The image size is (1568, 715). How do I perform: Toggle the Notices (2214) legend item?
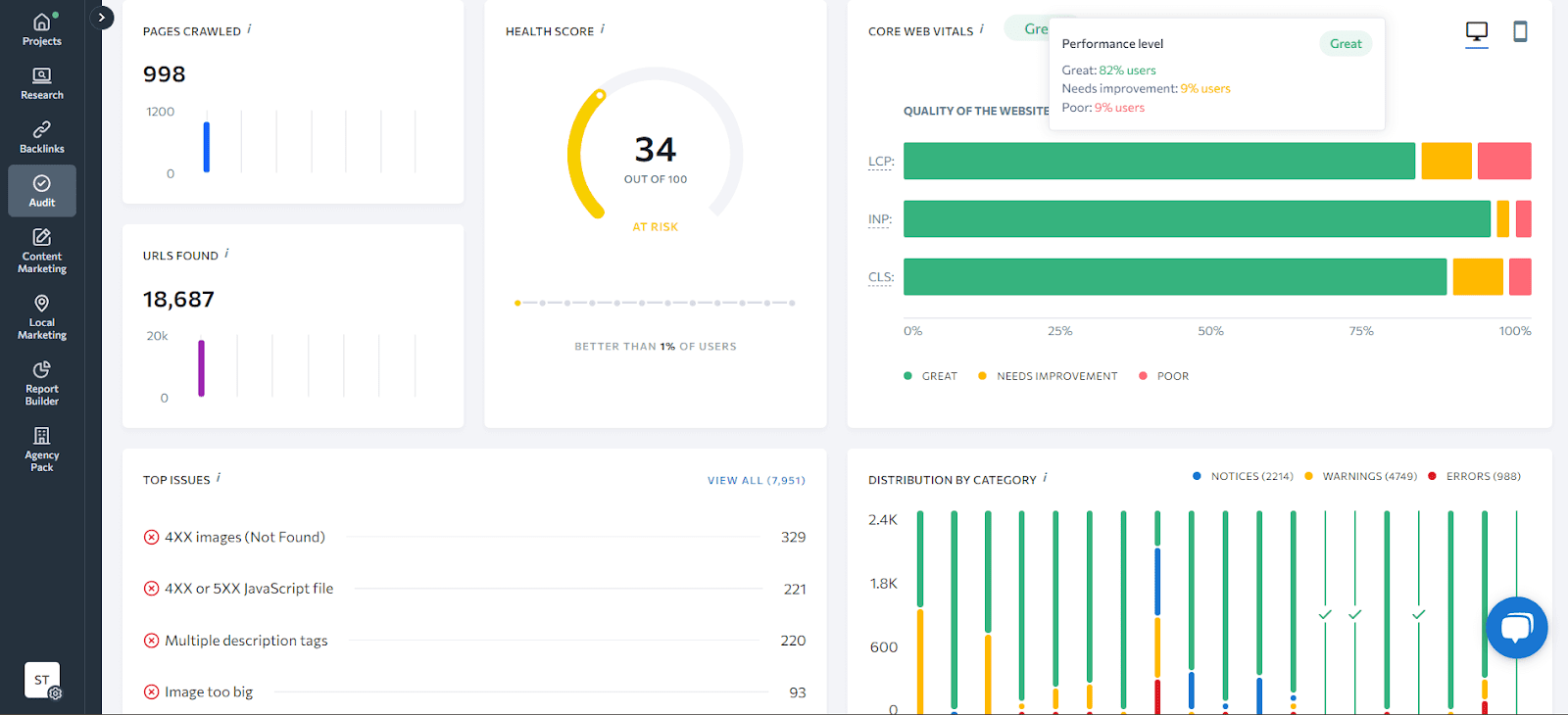tap(1243, 476)
